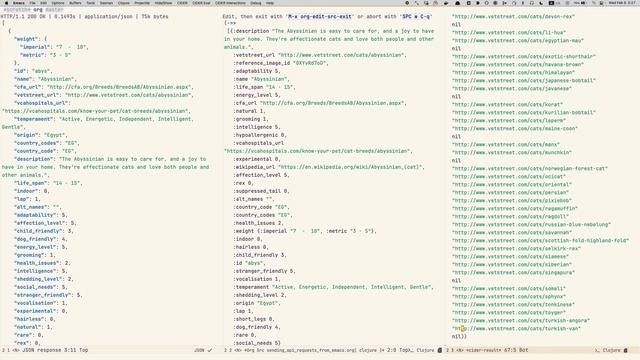Click '67:5 Bot' position in right mode line
Viewport: 640px width, 360px height.
[x=517, y=350]
